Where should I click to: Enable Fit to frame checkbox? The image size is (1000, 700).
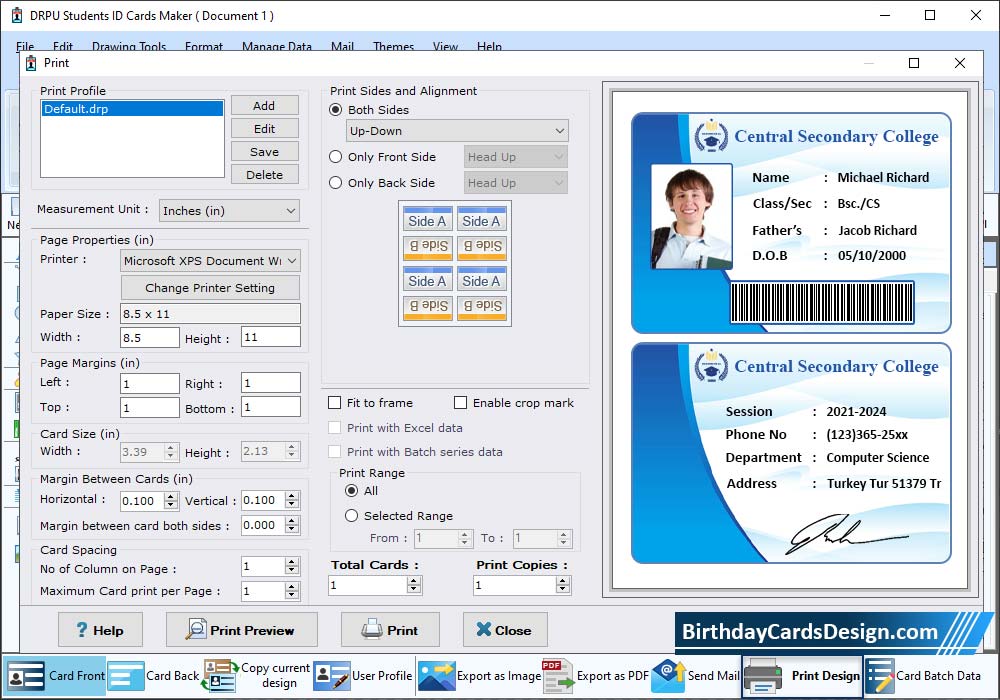334,403
